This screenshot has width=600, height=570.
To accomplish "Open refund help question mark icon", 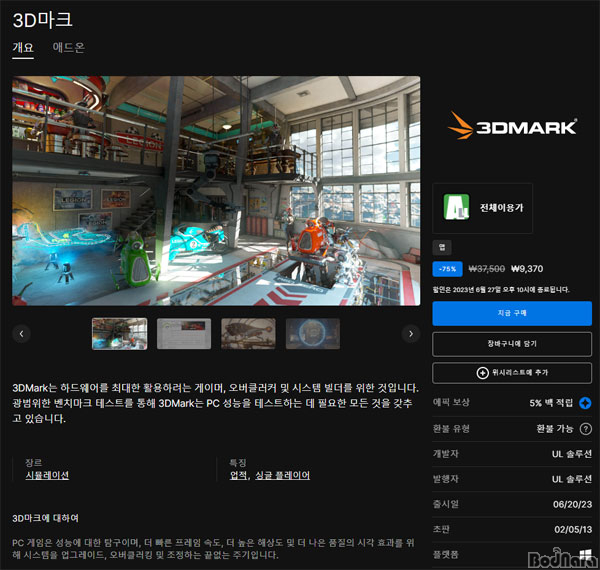I will coord(585,429).
